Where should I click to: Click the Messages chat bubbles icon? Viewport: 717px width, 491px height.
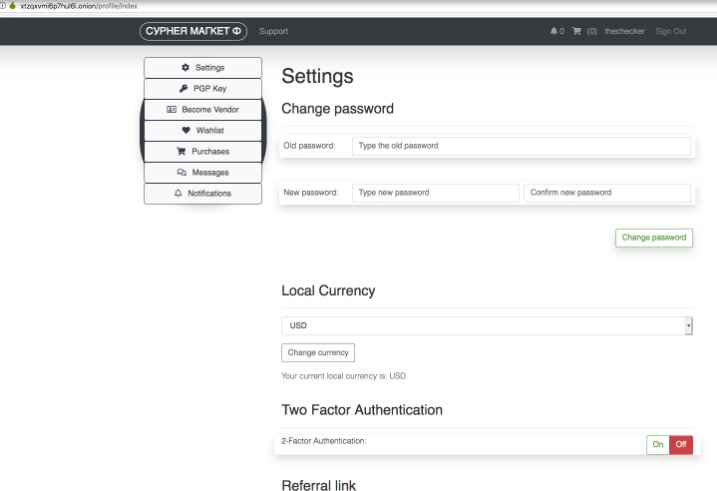pyautogui.click(x=182, y=172)
